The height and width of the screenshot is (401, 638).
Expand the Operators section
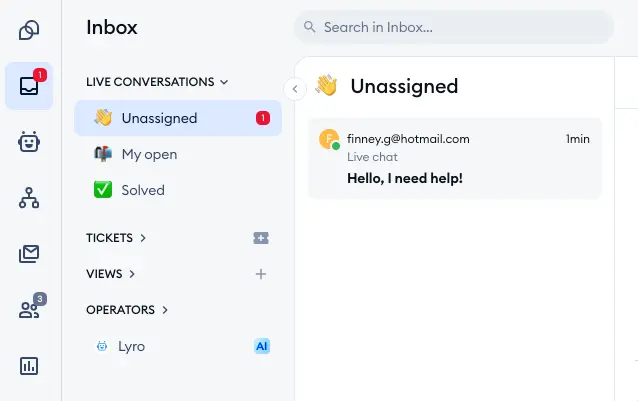[127, 310]
